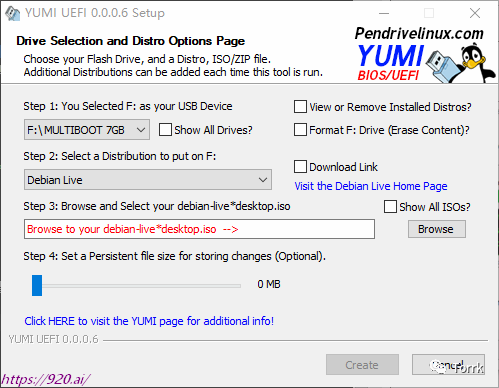This screenshot has width=499, height=388.
Task: Click the Browse button for ISO
Action: (x=436, y=229)
